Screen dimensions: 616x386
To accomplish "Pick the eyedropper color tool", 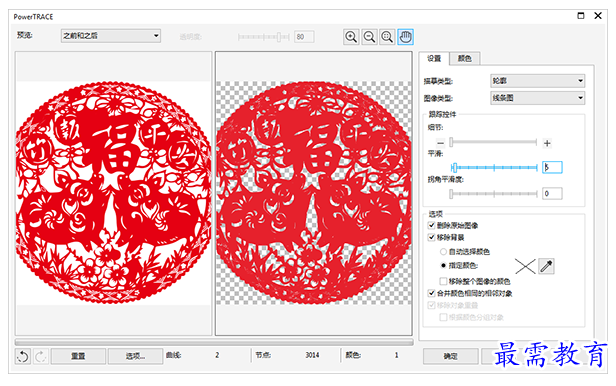I will click(x=546, y=266).
